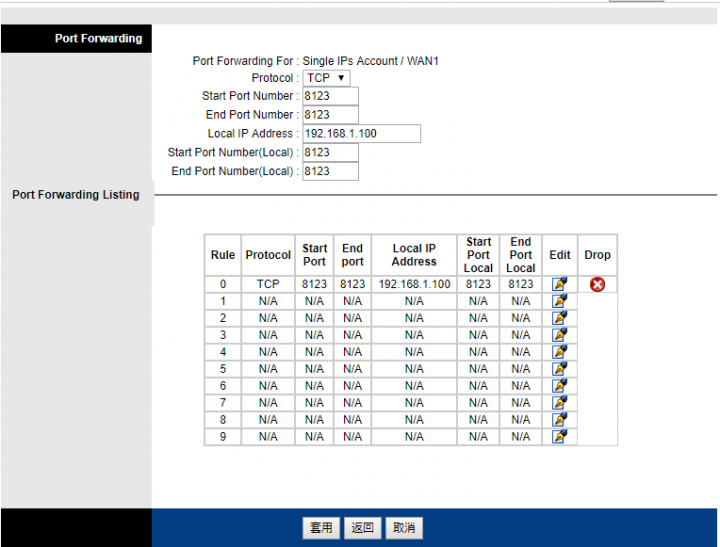The width and height of the screenshot is (720, 547).
Task: Select the Port Forwarding Listing sidebar label
Action: (x=76, y=195)
